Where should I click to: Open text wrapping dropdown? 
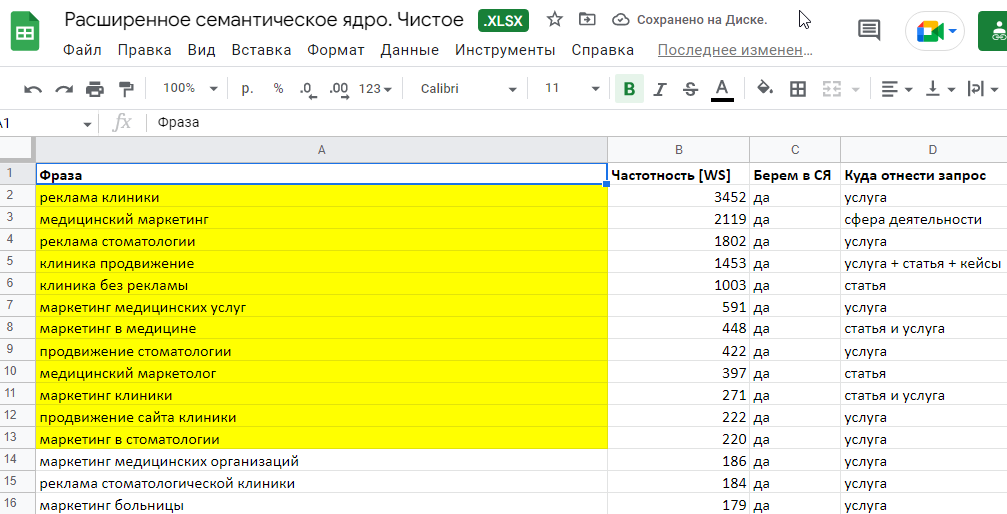coord(982,89)
